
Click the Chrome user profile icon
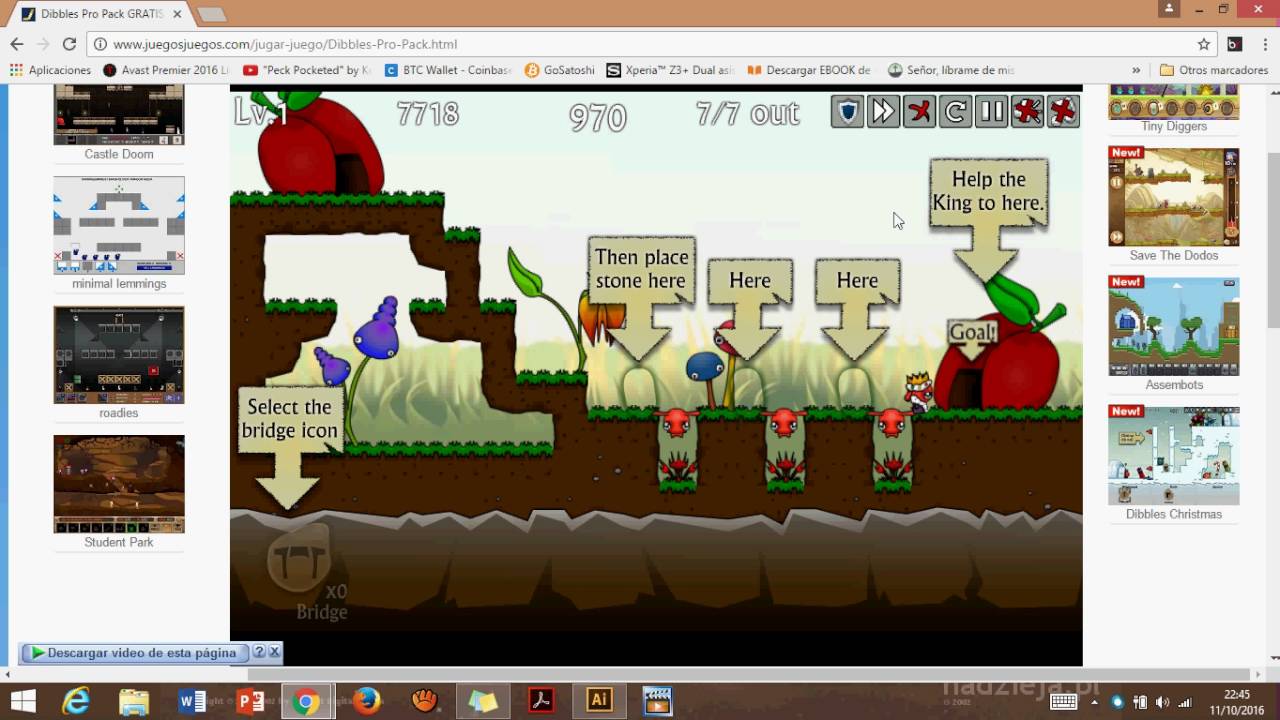(1169, 9)
